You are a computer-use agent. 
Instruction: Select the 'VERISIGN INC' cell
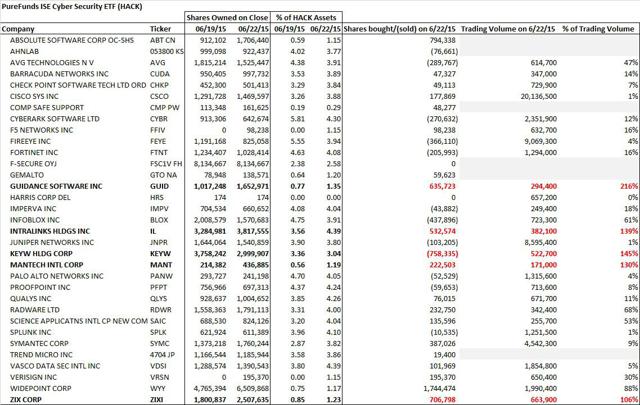point(33,377)
